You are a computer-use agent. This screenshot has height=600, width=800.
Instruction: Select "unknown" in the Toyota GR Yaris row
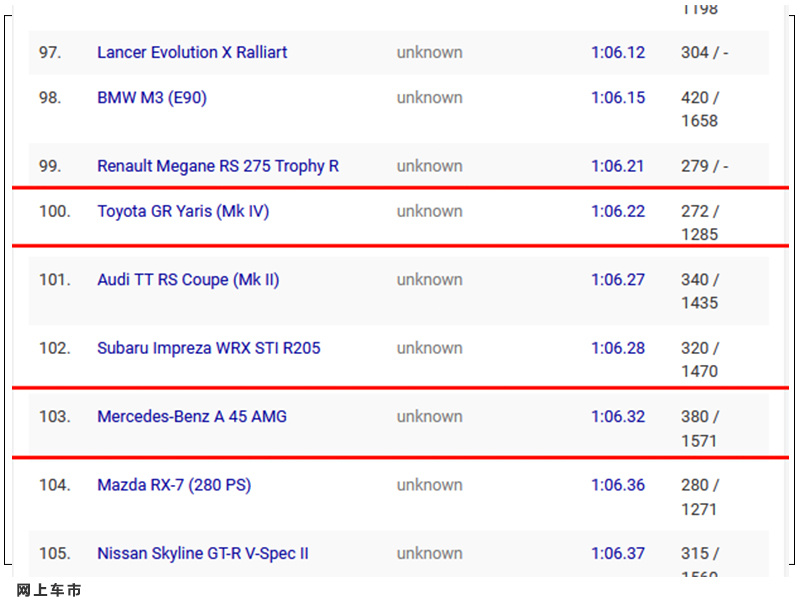(430, 211)
